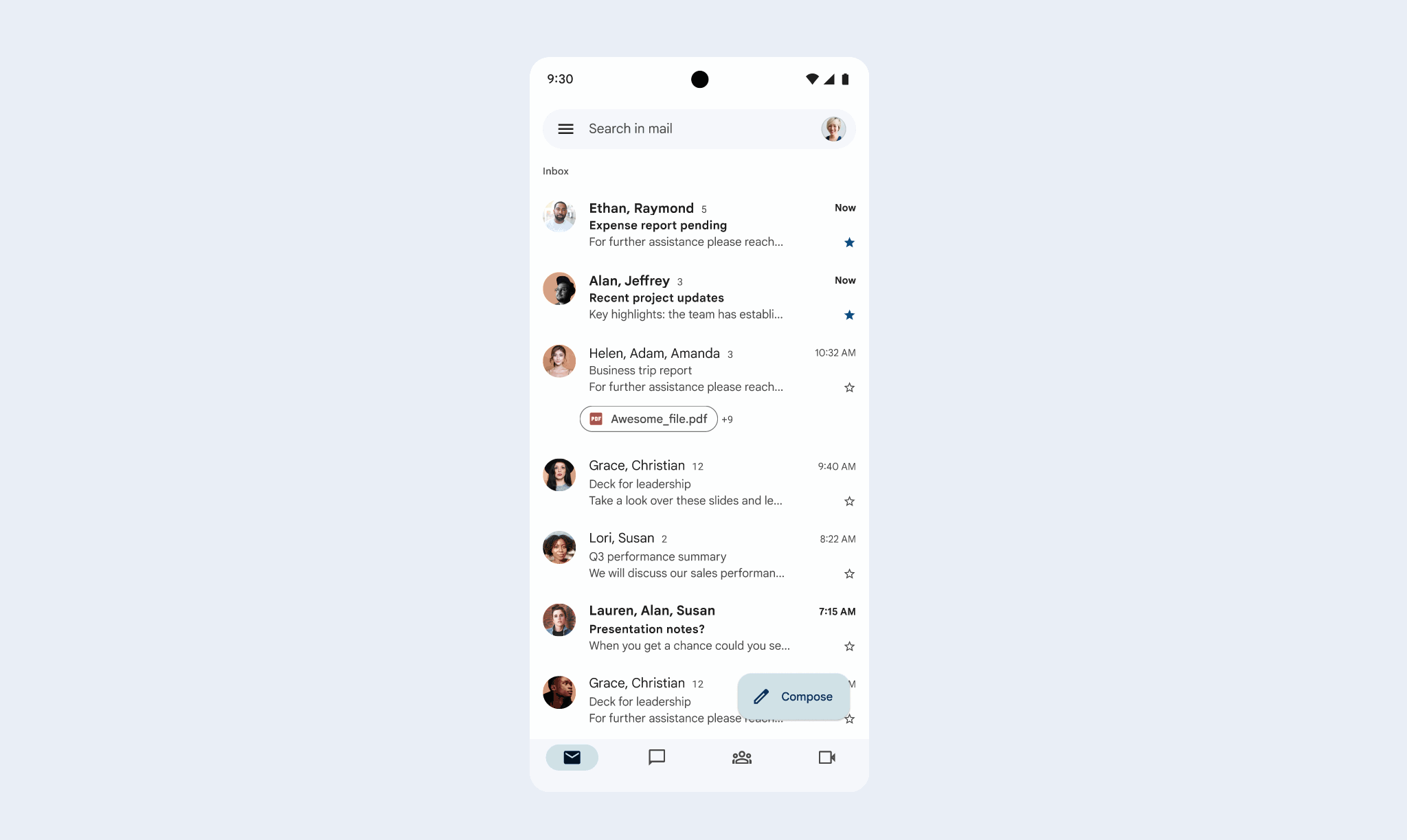The width and height of the screenshot is (1407, 840).
Task: Tap search in mail input field
Action: pyautogui.click(x=699, y=128)
